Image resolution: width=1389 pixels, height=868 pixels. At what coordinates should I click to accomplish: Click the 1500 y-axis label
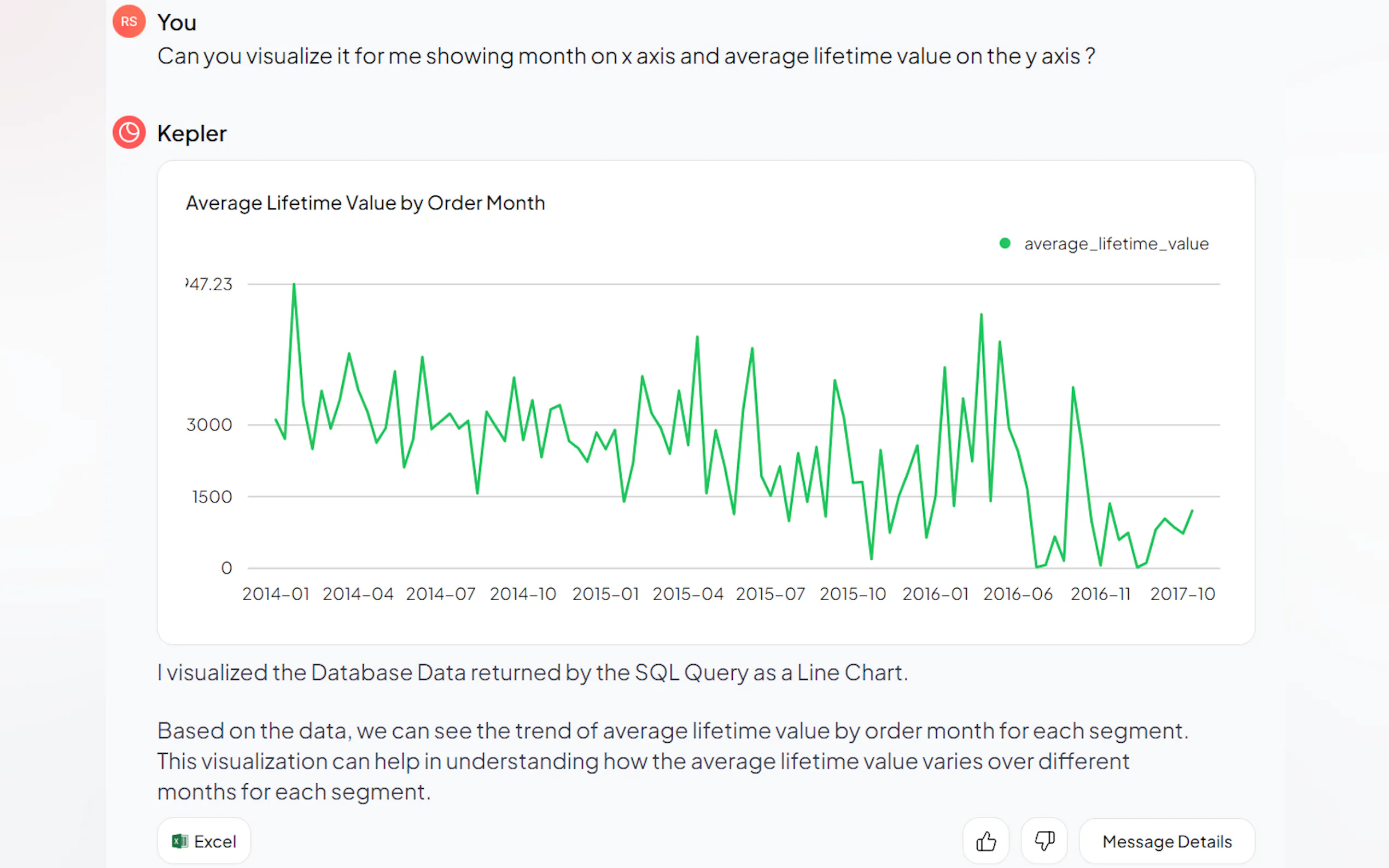pyautogui.click(x=211, y=496)
